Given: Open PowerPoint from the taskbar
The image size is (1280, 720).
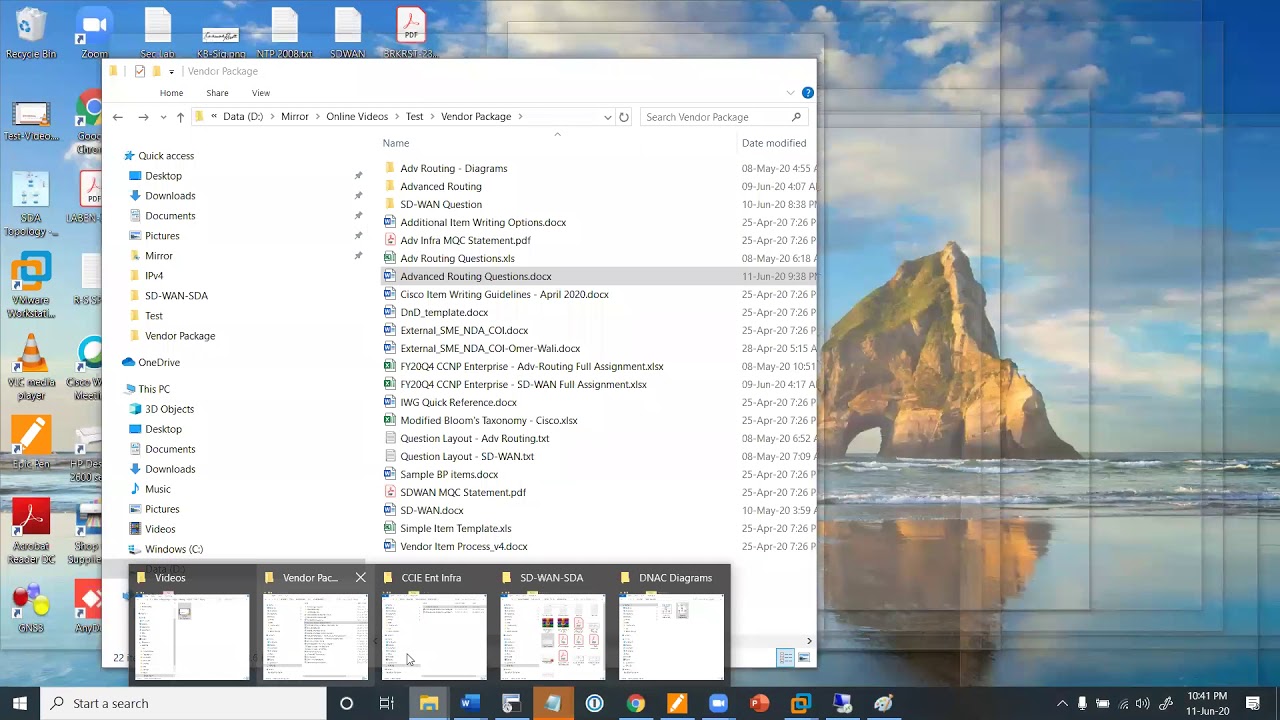Looking at the screenshot, I should click(x=759, y=703).
